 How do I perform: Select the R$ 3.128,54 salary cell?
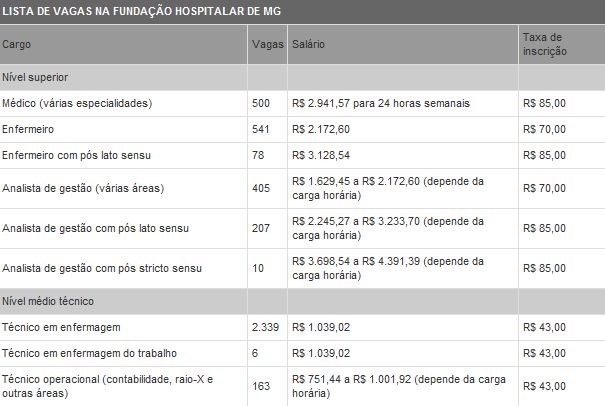[x=321, y=155]
